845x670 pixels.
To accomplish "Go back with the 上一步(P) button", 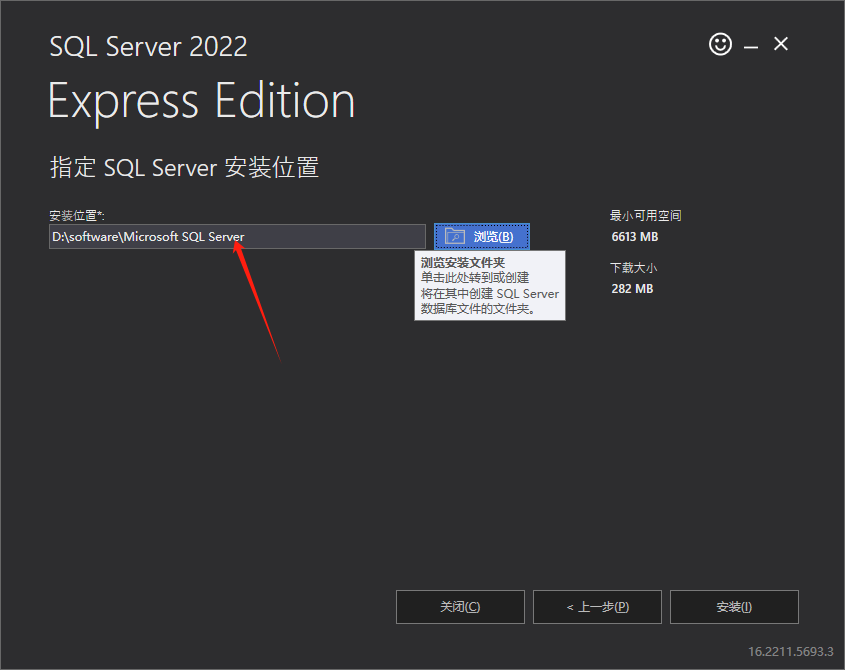I will click(x=597, y=607).
